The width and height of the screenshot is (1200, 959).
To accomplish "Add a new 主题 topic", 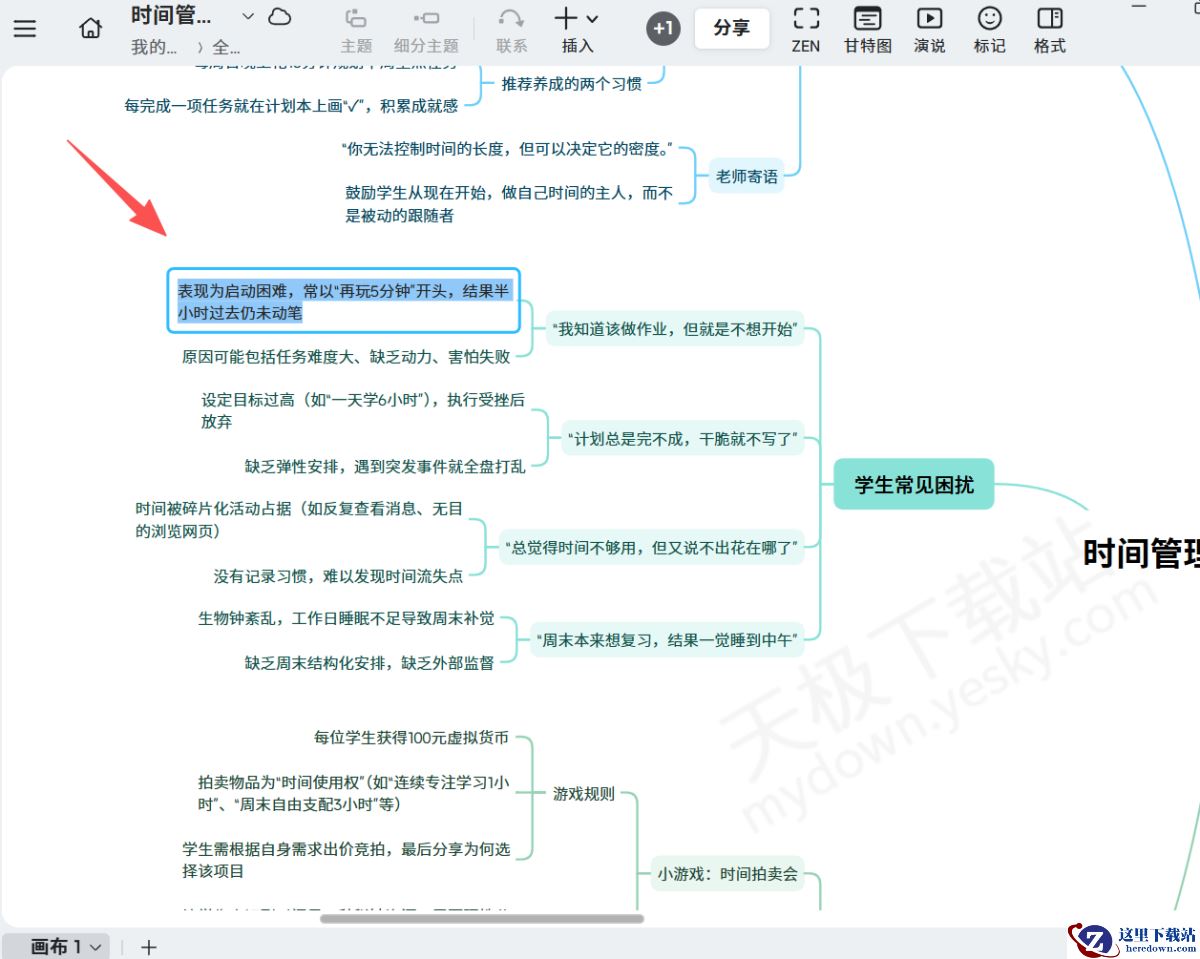I will pyautogui.click(x=356, y=28).
